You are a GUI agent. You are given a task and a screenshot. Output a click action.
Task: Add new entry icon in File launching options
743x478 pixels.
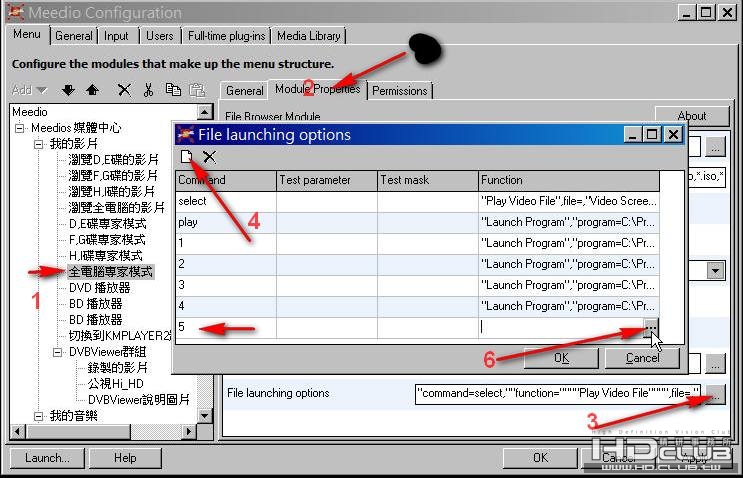(x=186, y=156)
